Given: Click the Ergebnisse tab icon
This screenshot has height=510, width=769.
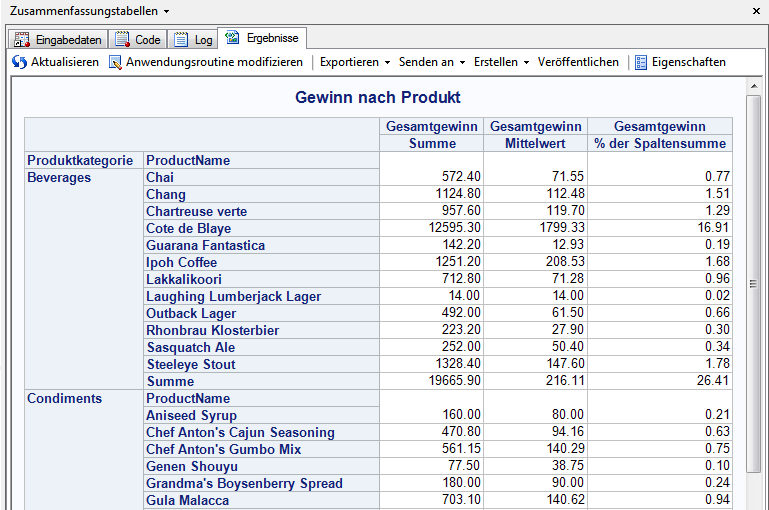Looking at the screenshot, I should tap(232, 37).
